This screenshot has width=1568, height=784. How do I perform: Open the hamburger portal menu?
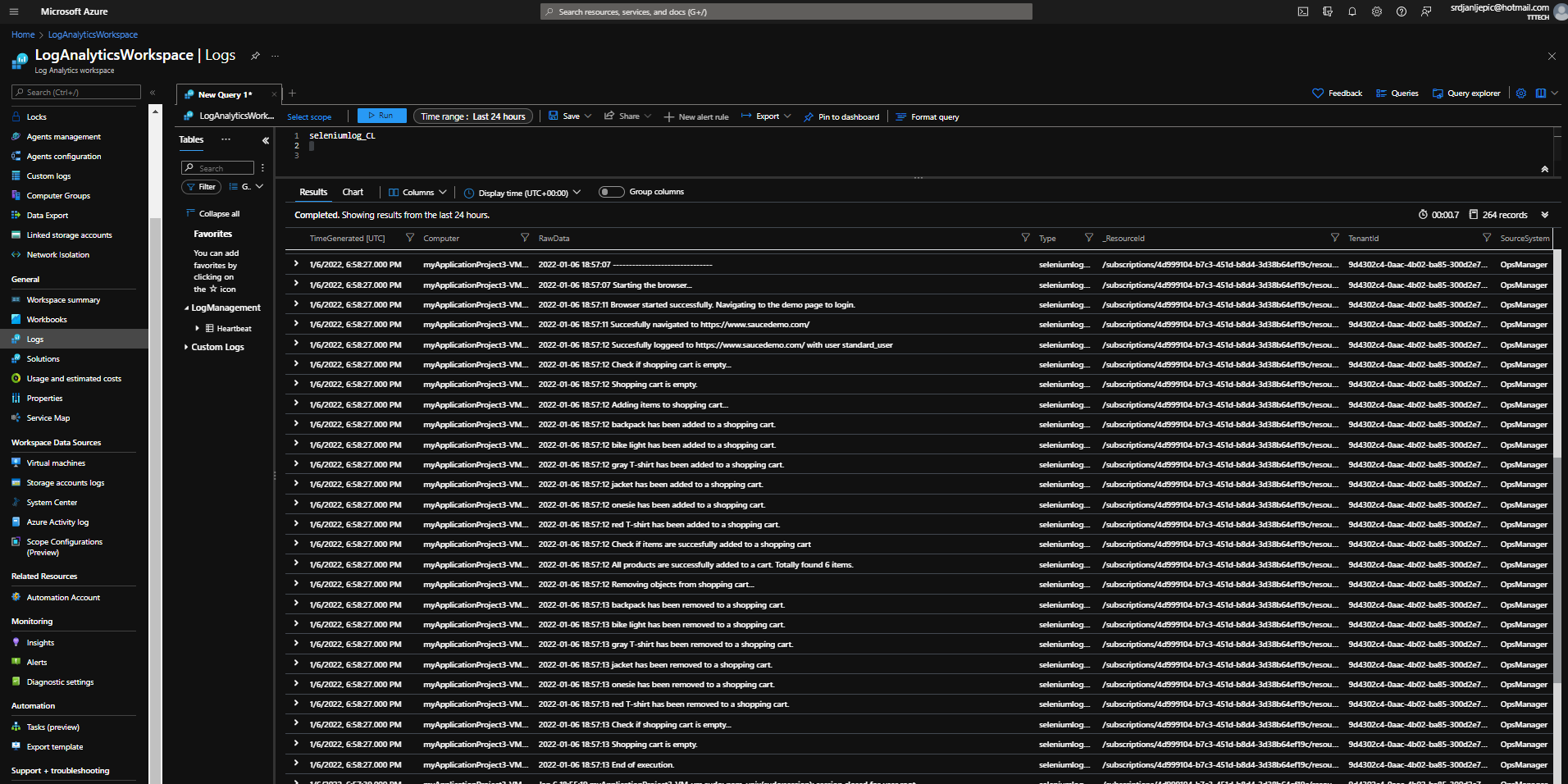pos(14,11)
